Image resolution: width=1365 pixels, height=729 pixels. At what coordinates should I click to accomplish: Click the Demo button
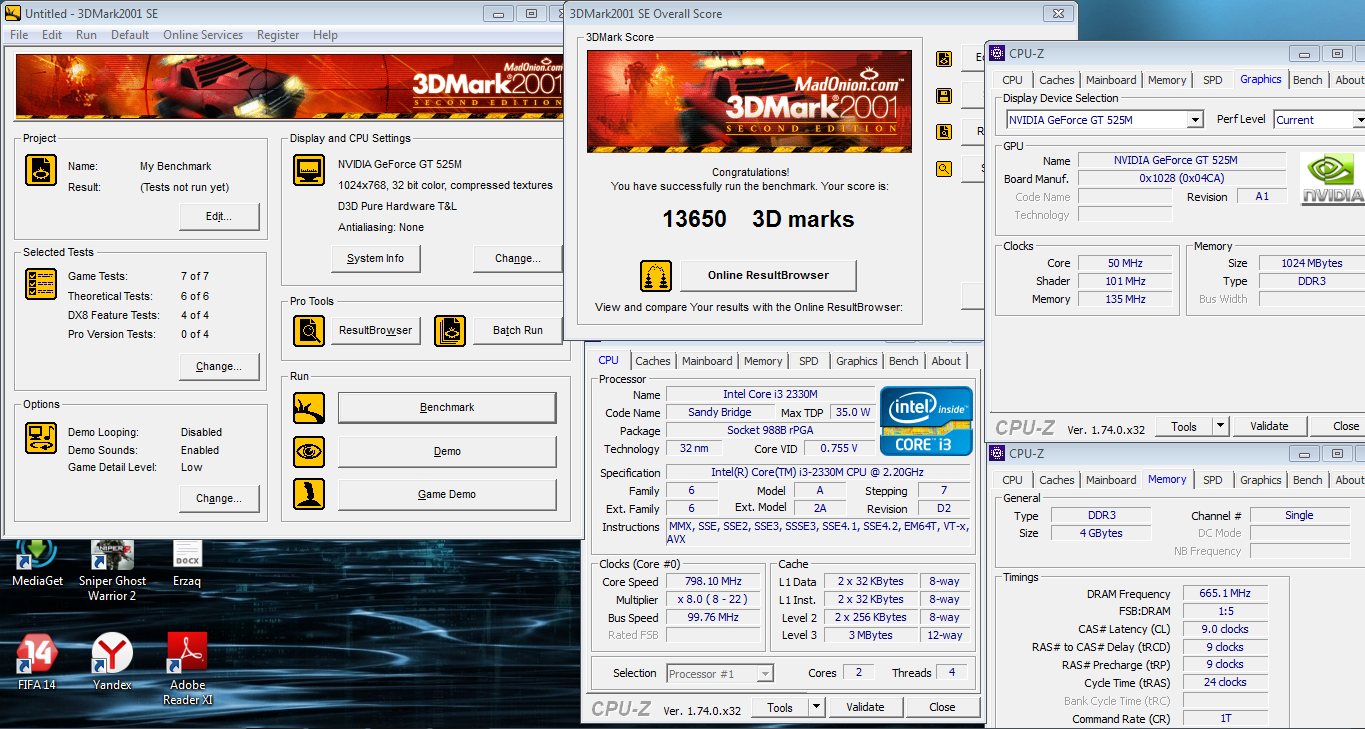(447, 452)
